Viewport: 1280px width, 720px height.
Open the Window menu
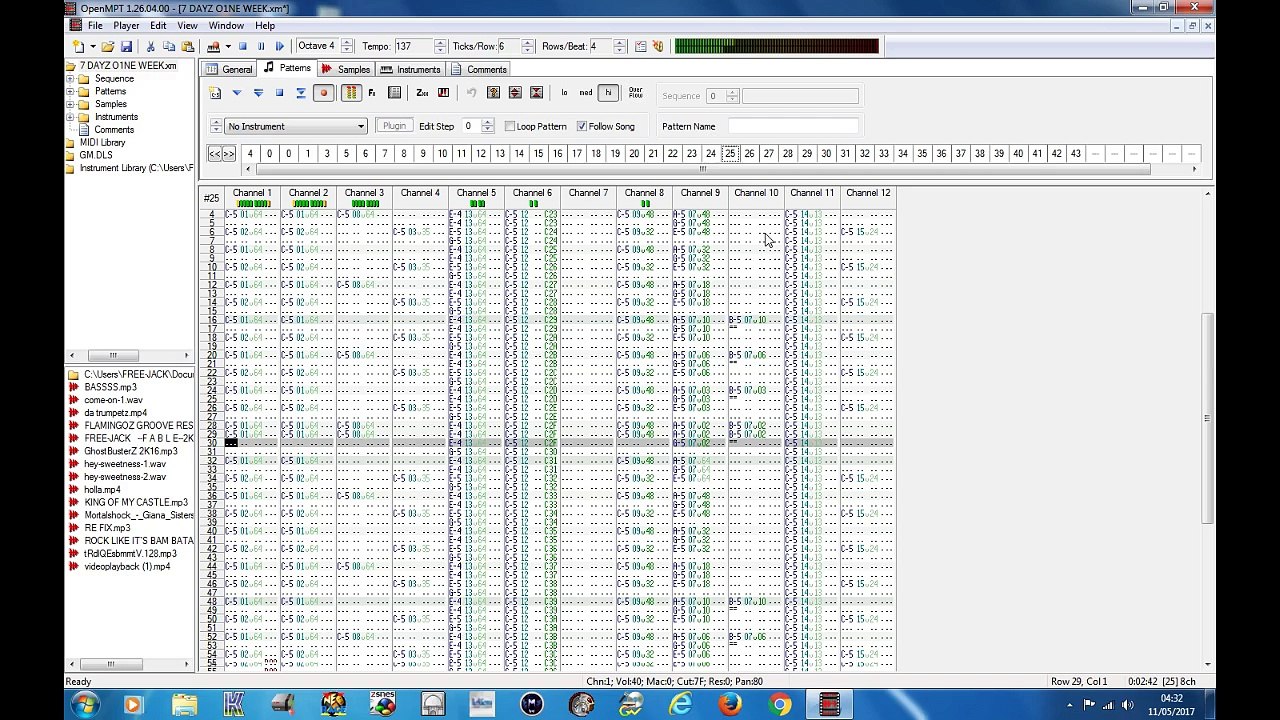click(x=226, y=25)
